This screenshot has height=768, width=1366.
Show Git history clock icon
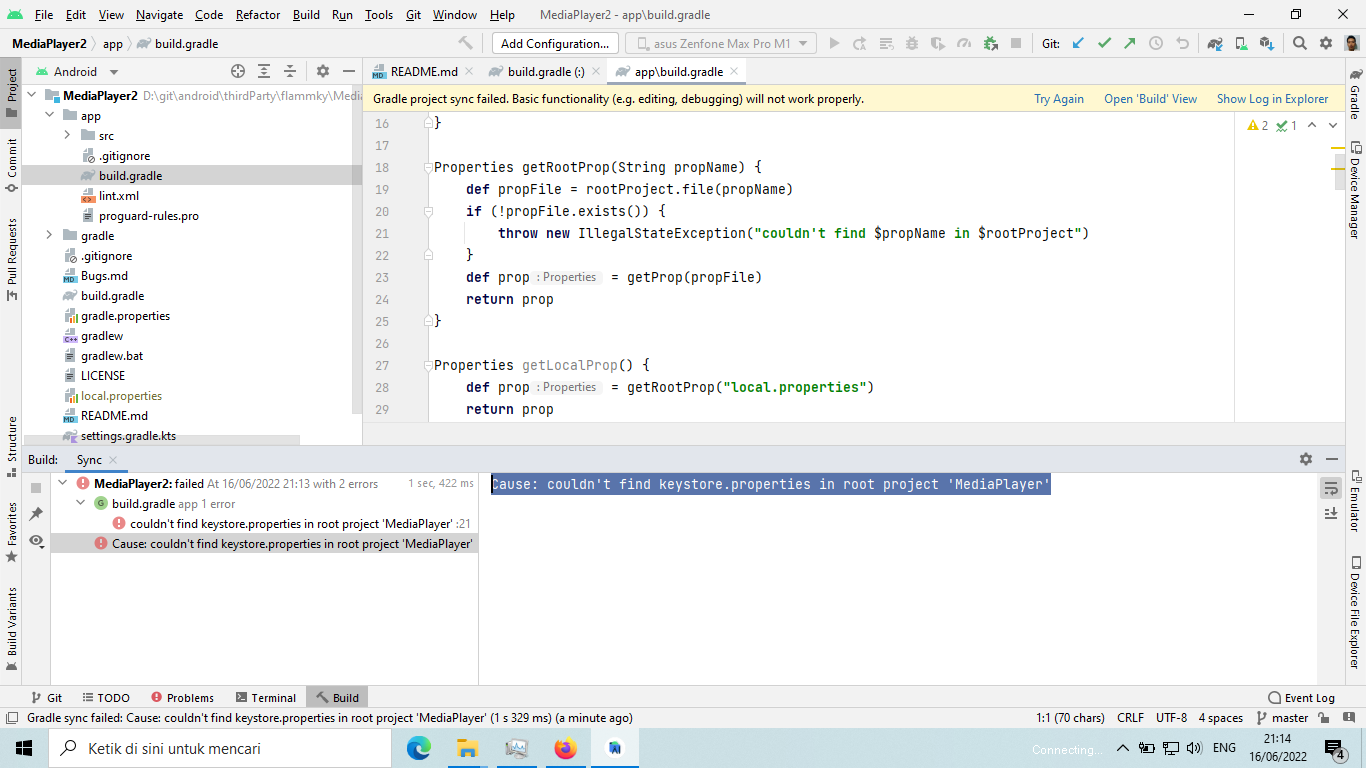click(1156, 43)
